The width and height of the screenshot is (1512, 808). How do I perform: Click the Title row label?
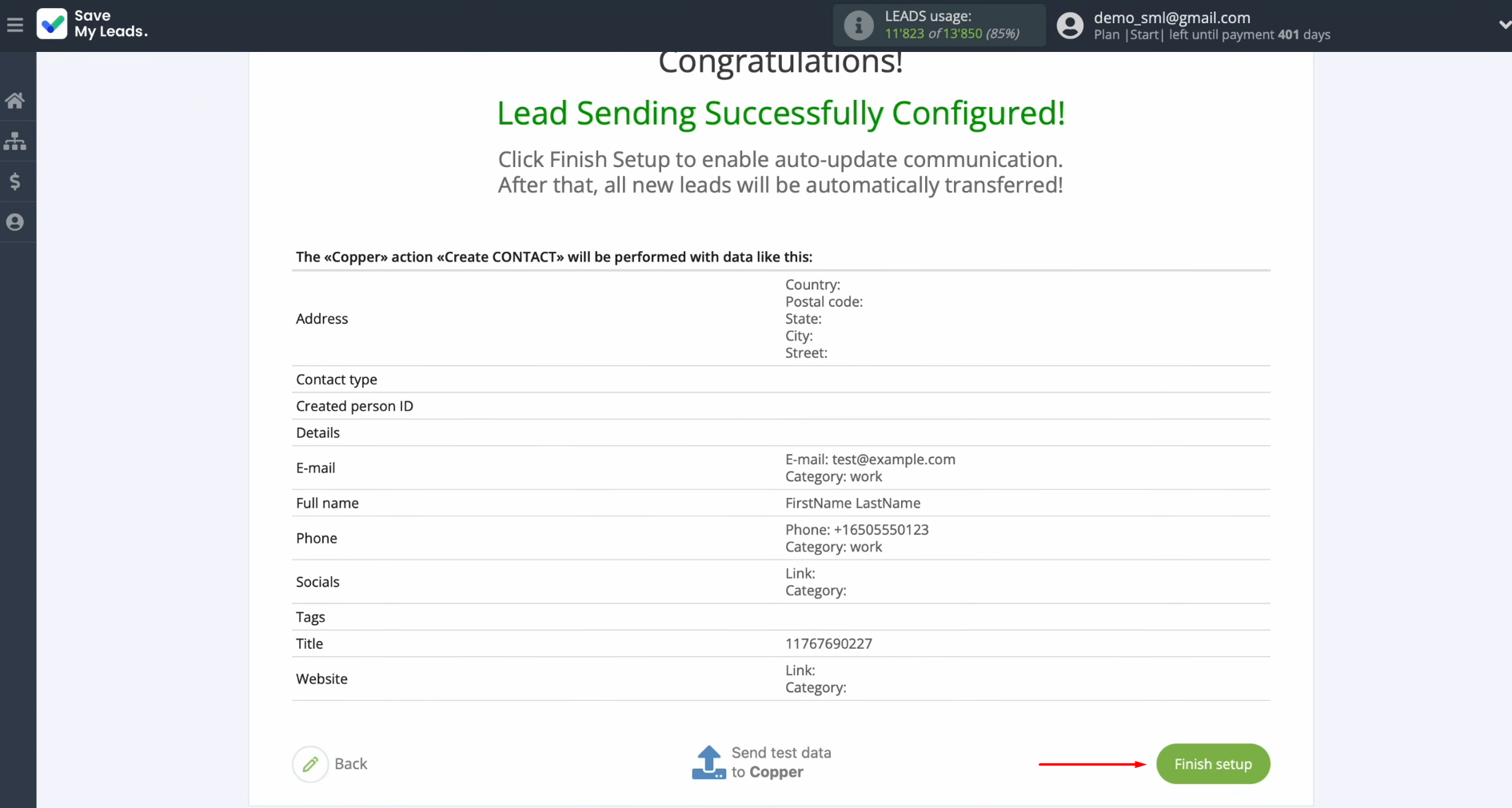(x=309, y=643)
